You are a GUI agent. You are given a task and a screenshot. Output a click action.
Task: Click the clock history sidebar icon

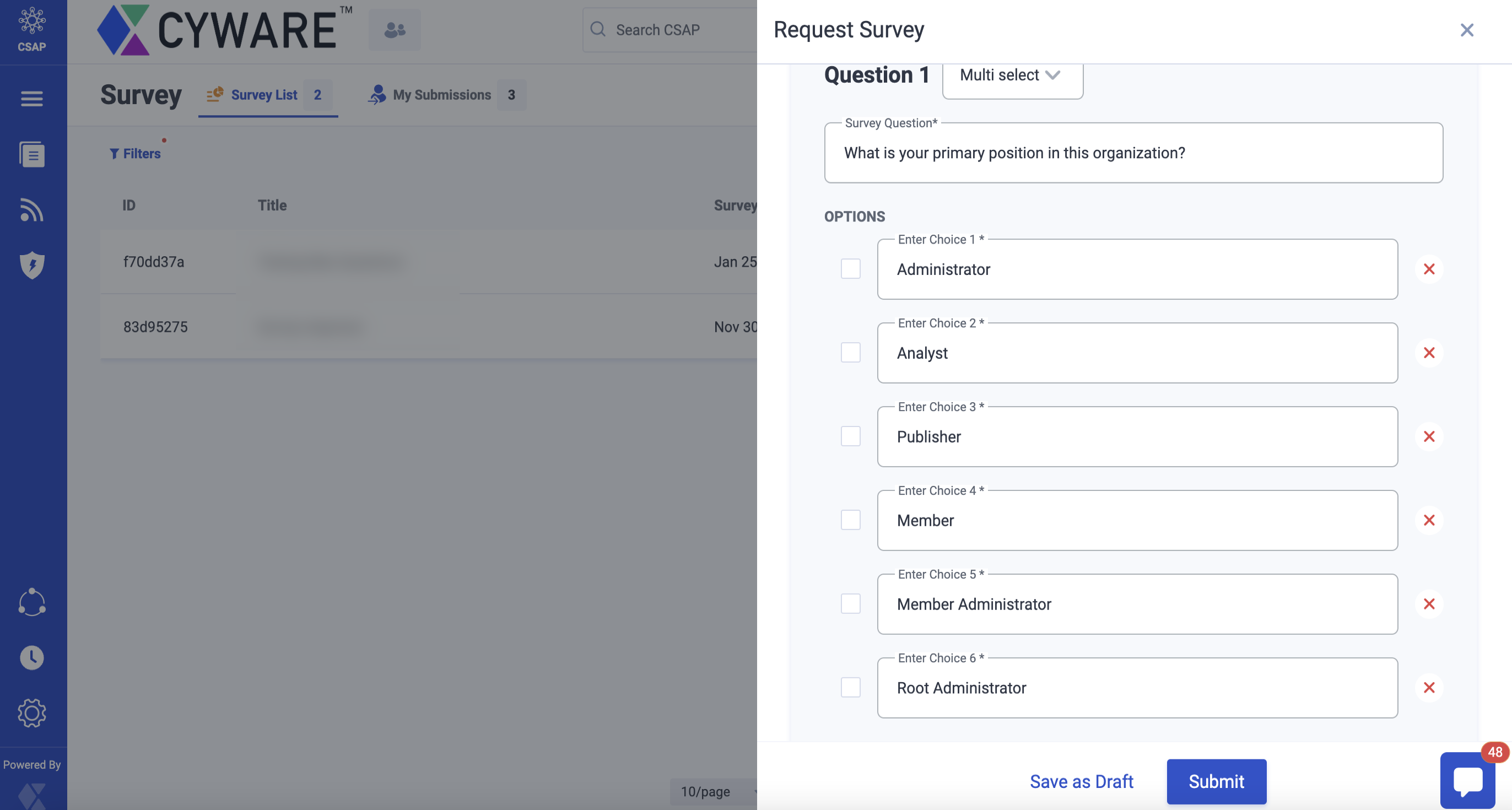pyautogui.click(x=32, y=657)
